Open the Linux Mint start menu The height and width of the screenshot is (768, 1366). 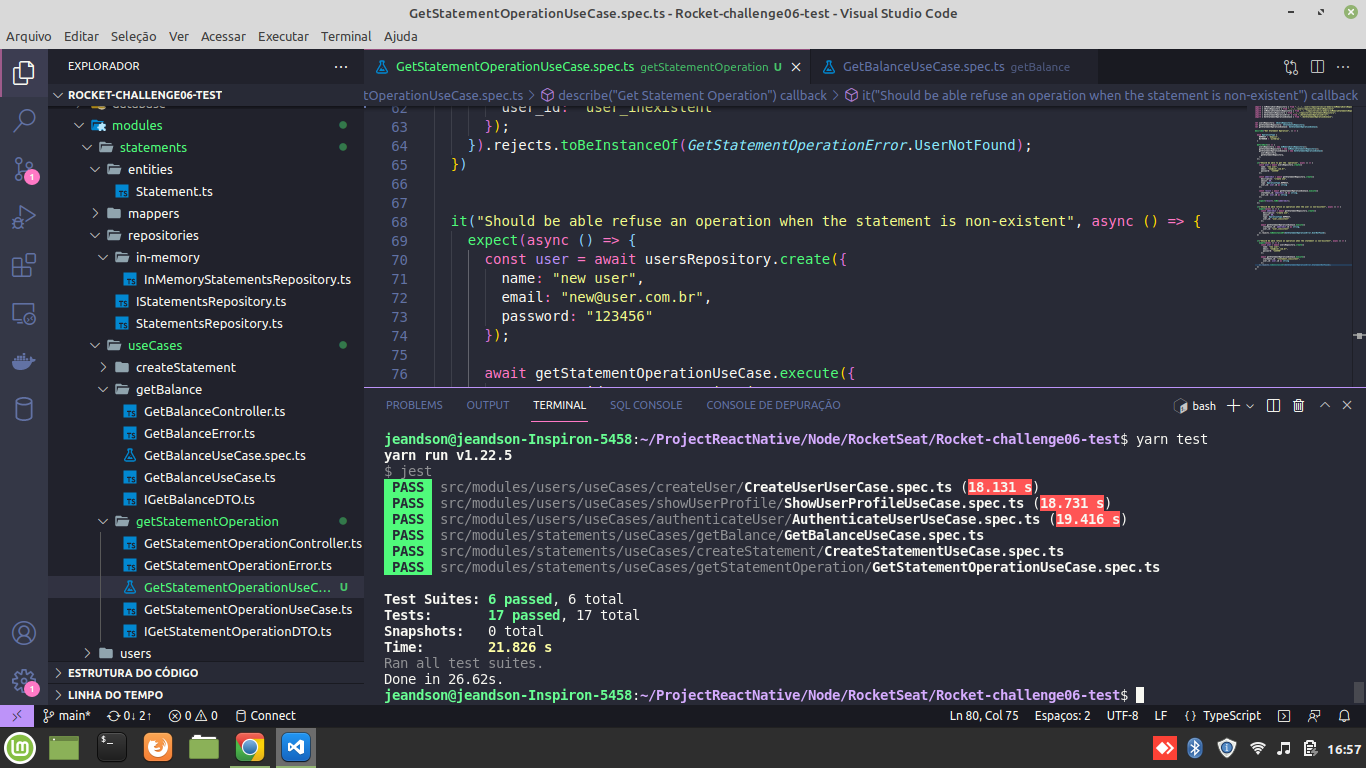(20, 747)
